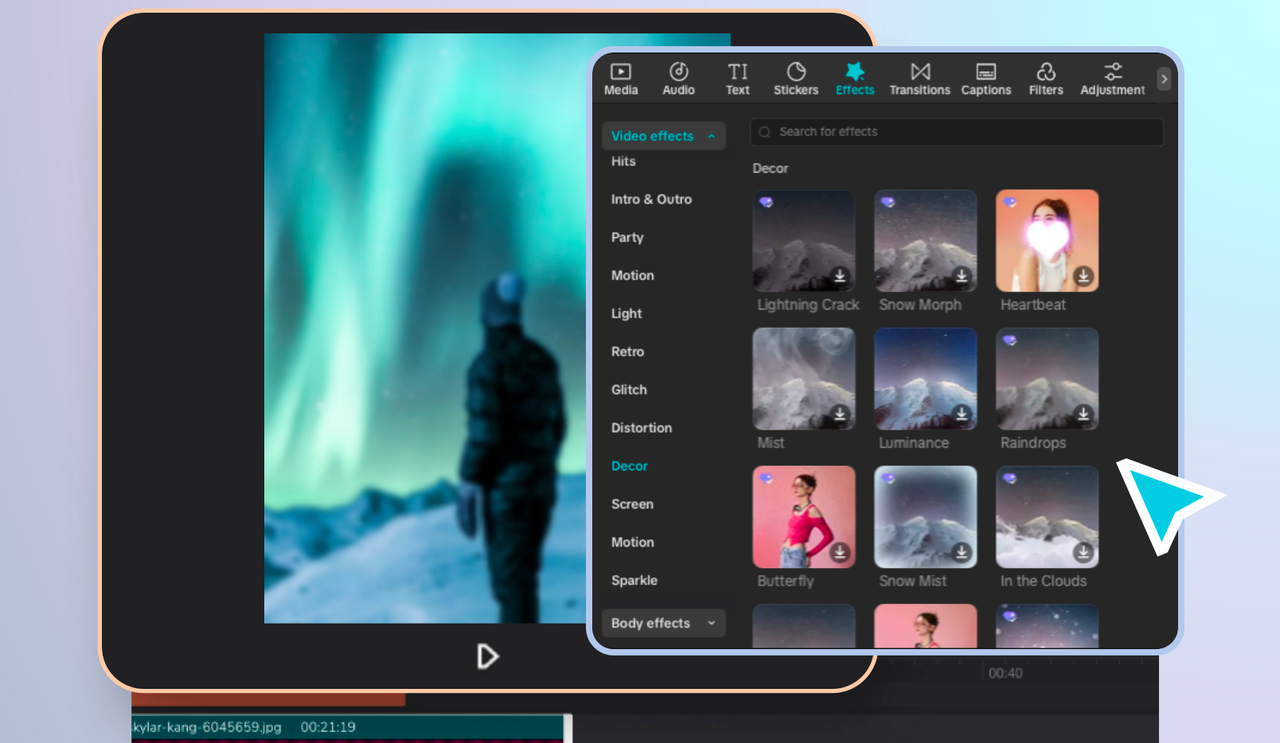Select the Audio tool
The width and height of the screenshot is (1280, 743).
coord(678,78)
